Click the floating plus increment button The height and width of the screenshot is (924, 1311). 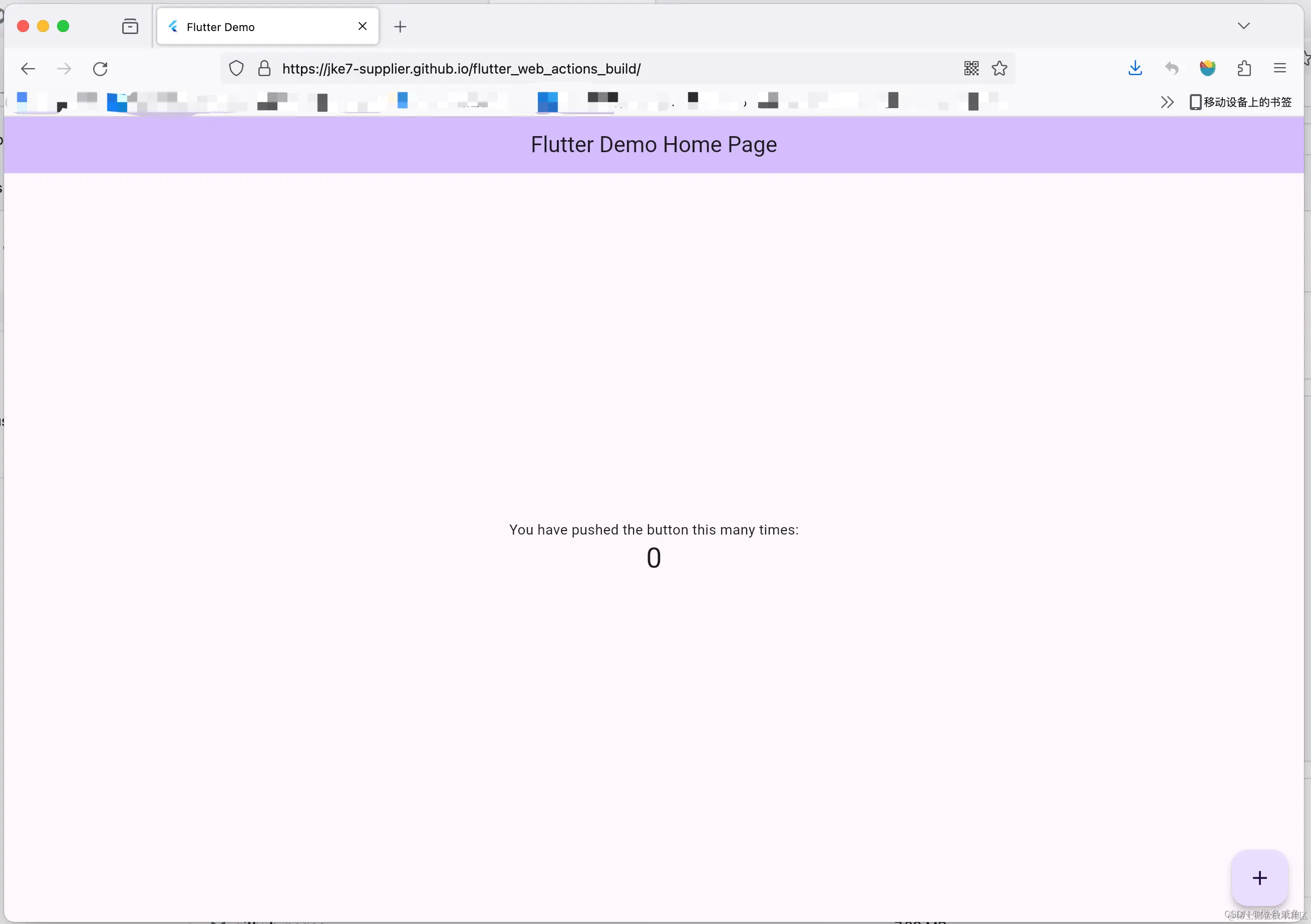1259,877
